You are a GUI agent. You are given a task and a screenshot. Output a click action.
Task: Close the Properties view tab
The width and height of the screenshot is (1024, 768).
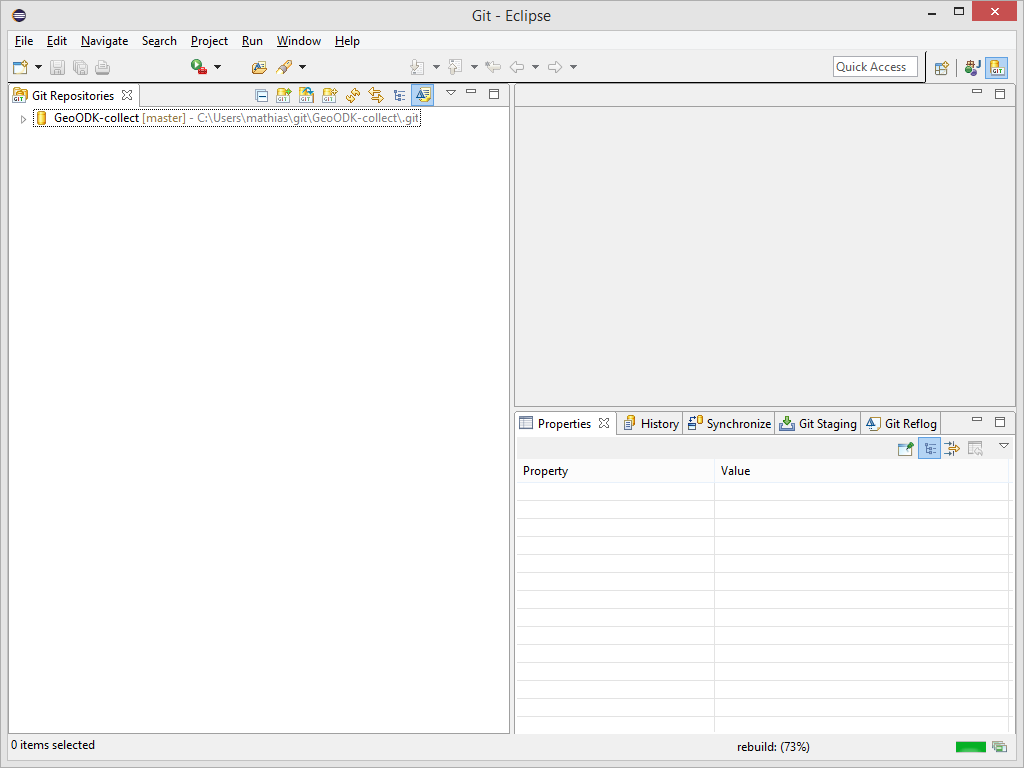point(604,423)
